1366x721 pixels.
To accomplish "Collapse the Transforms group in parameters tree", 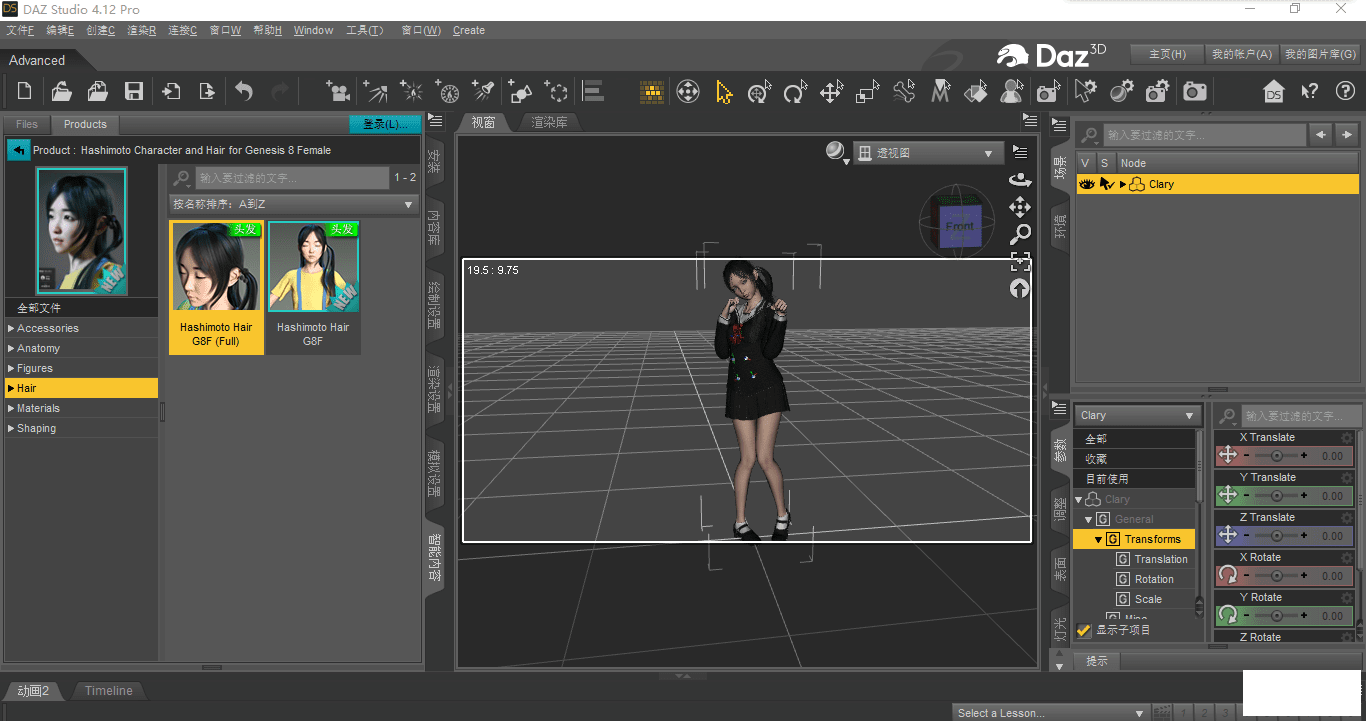I will 1098,540.
